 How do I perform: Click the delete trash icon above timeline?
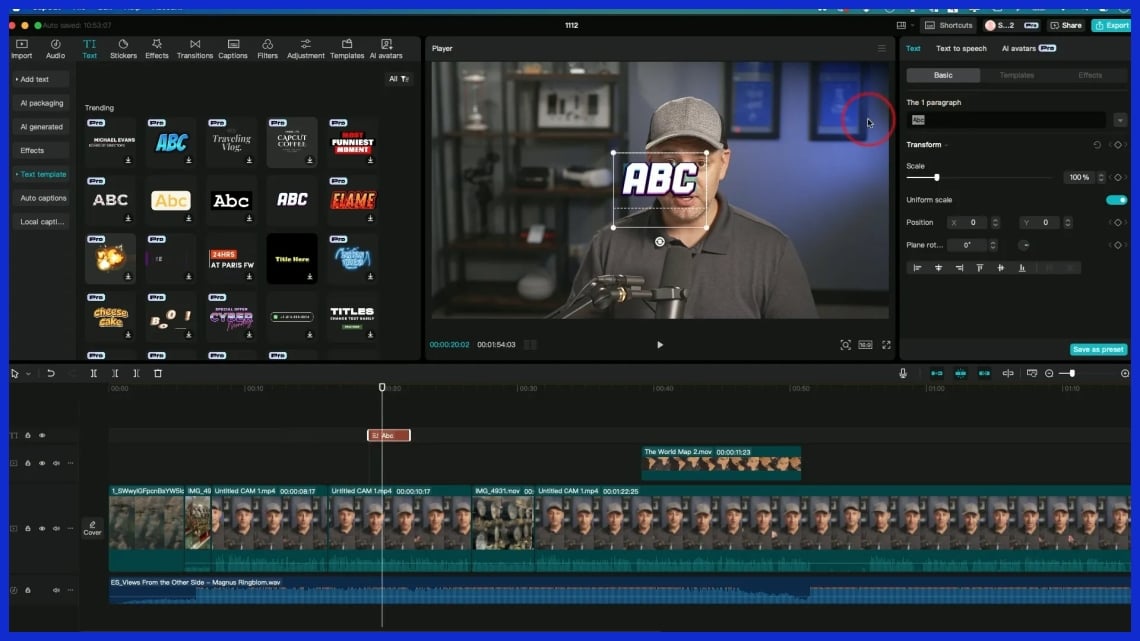(158, 373)
